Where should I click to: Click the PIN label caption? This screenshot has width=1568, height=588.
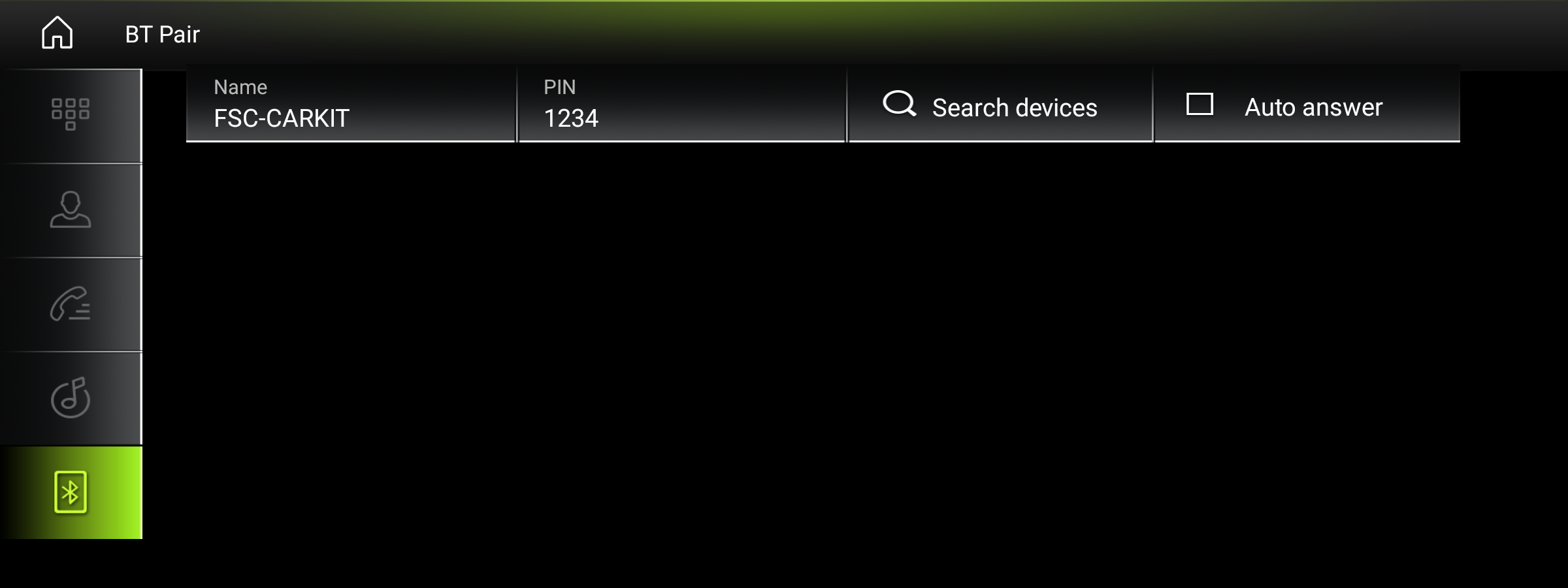pyautogui.click(x=560, y=87)
